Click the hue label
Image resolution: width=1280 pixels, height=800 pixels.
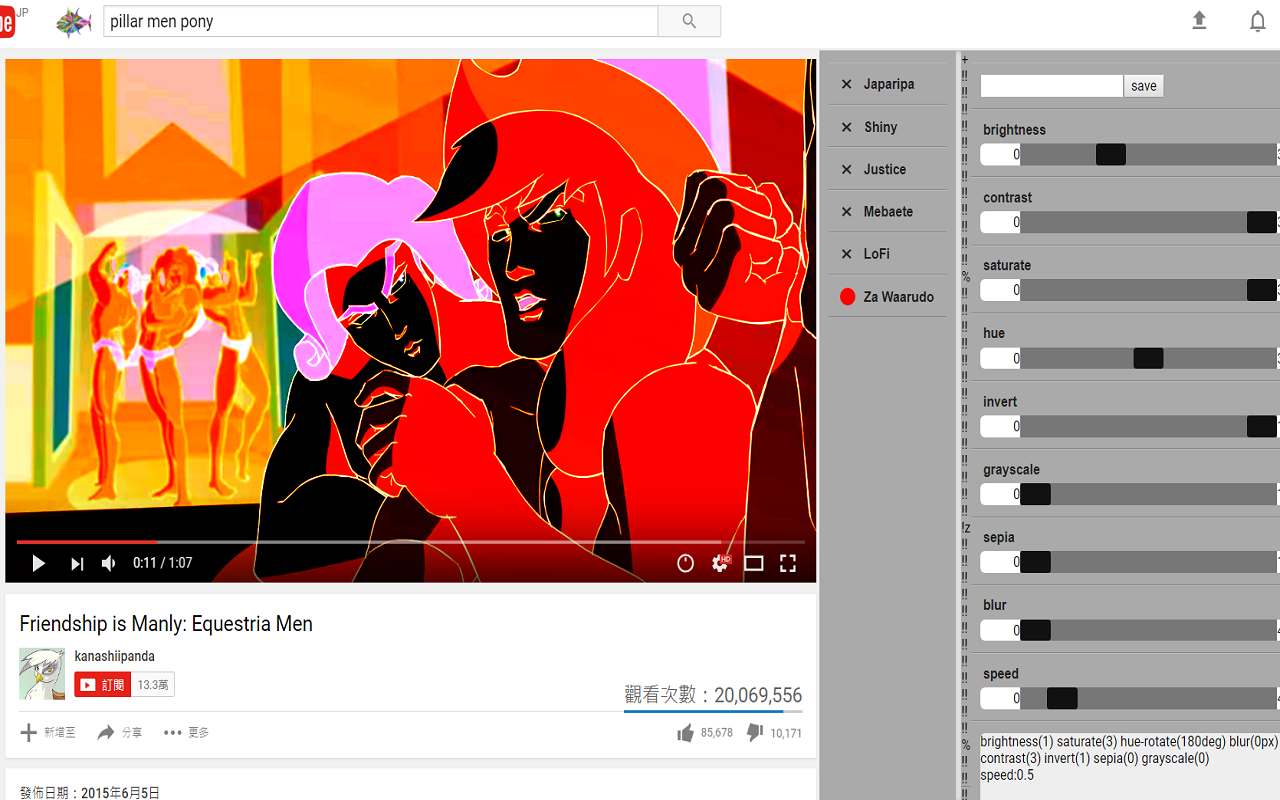(994, 333)
